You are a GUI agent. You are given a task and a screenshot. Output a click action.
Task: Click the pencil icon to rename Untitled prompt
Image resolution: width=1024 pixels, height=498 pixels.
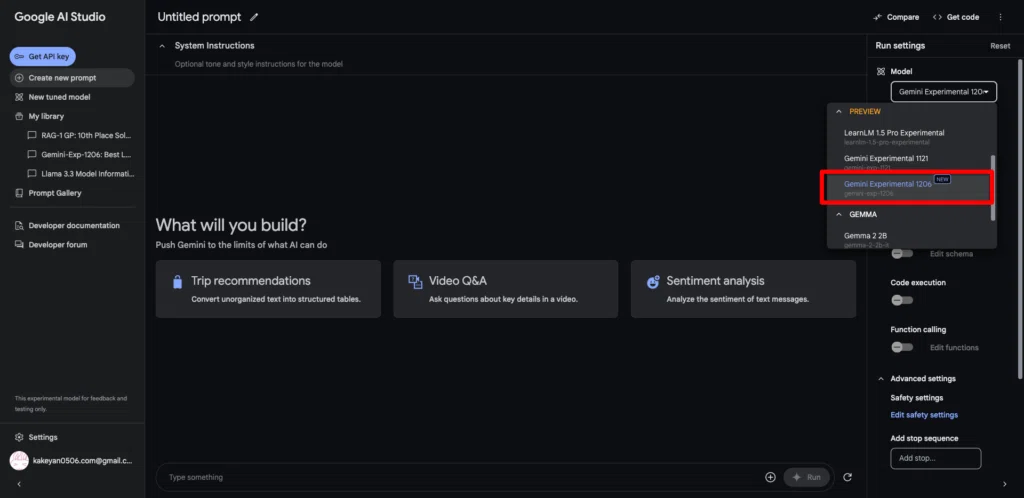click(254, 18)
